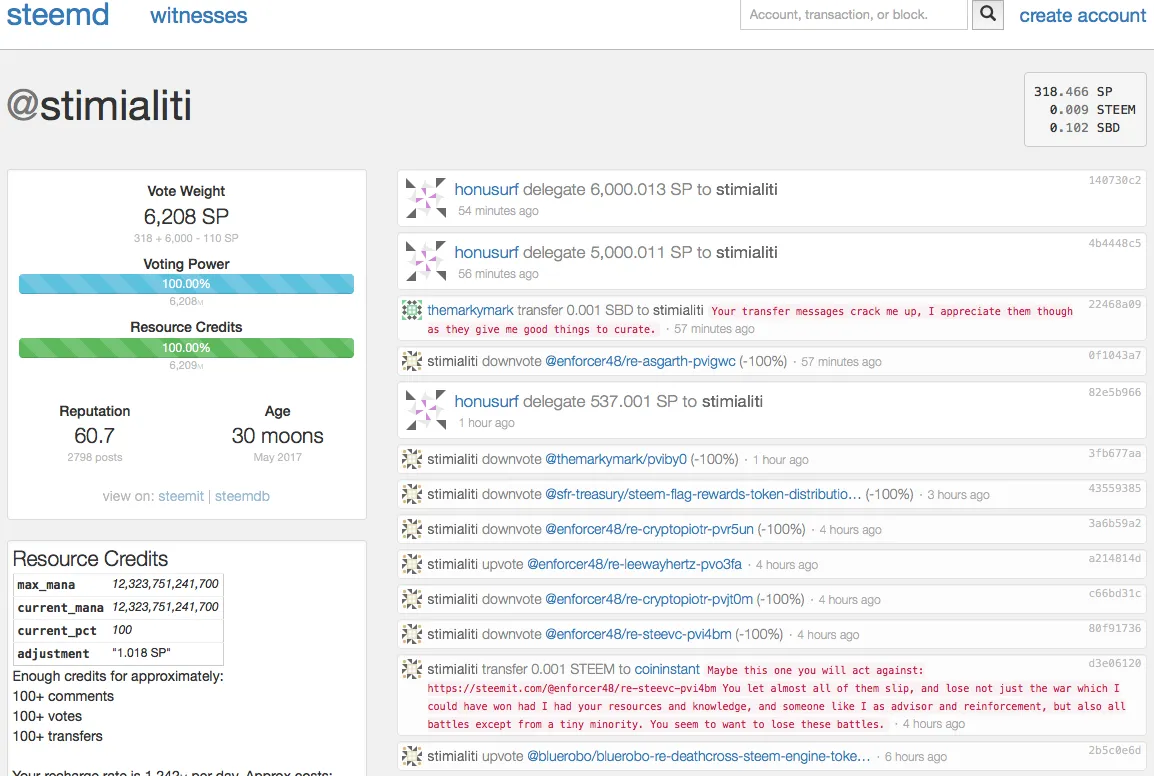Open the create account link
This screenshot has width=1154, height=776.
(x=1083, y=15)
